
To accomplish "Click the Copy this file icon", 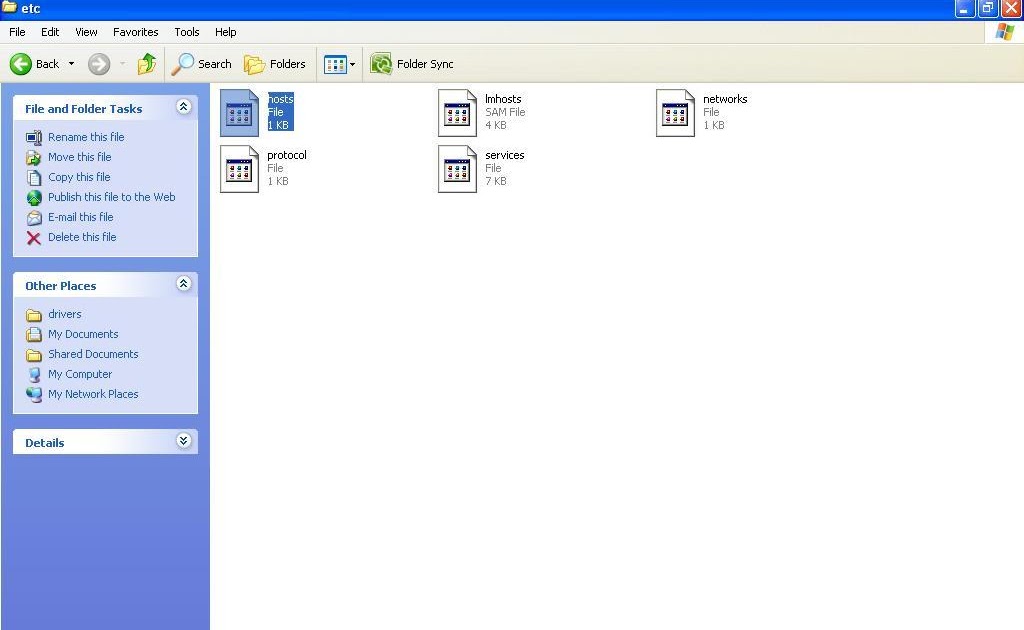I will [34, 178].
